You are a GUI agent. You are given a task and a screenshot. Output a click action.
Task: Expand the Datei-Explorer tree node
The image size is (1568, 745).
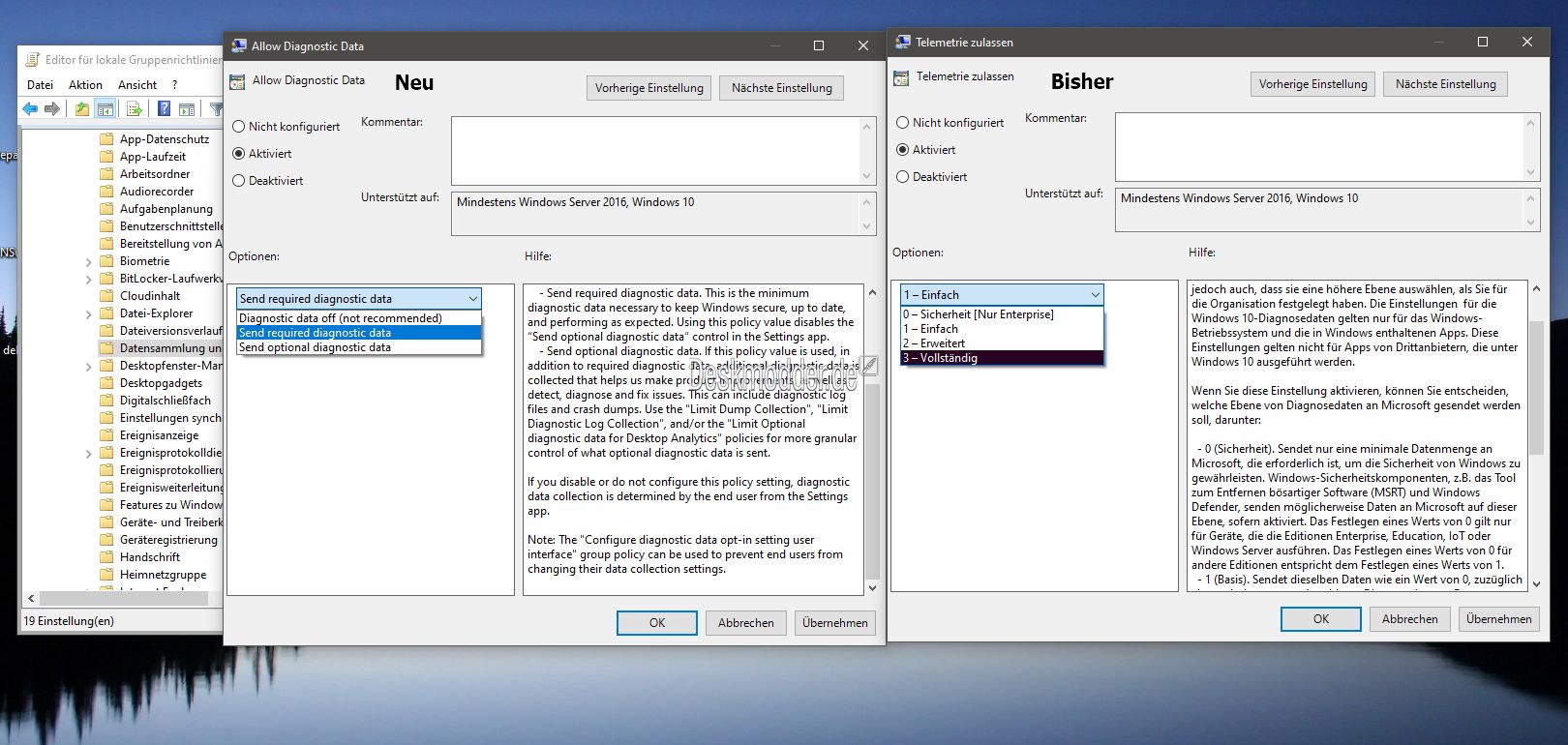pyautogui.click(x=89, y=314)
